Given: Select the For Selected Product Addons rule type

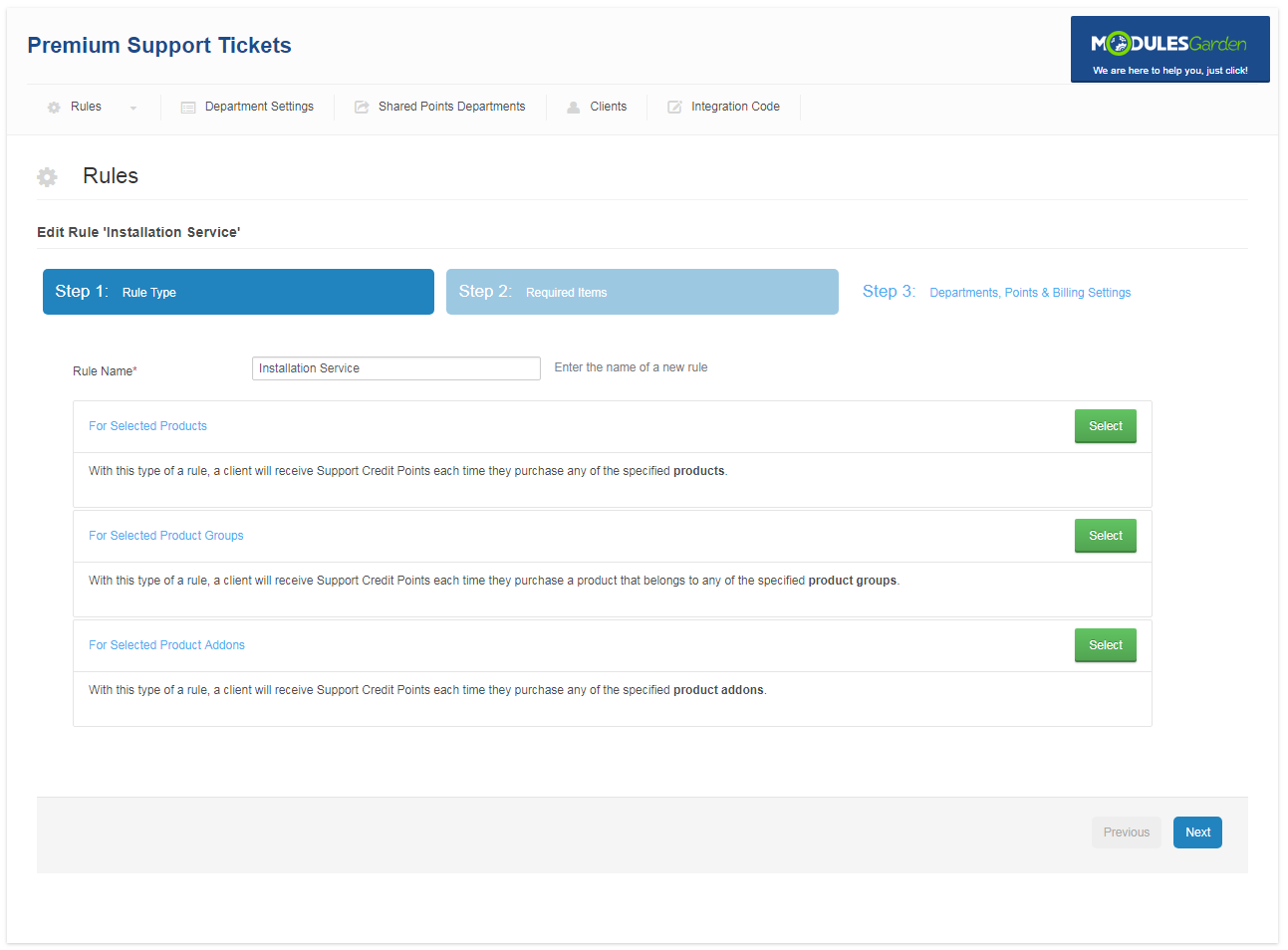Looking at the screenshot, I should 1105,645.
